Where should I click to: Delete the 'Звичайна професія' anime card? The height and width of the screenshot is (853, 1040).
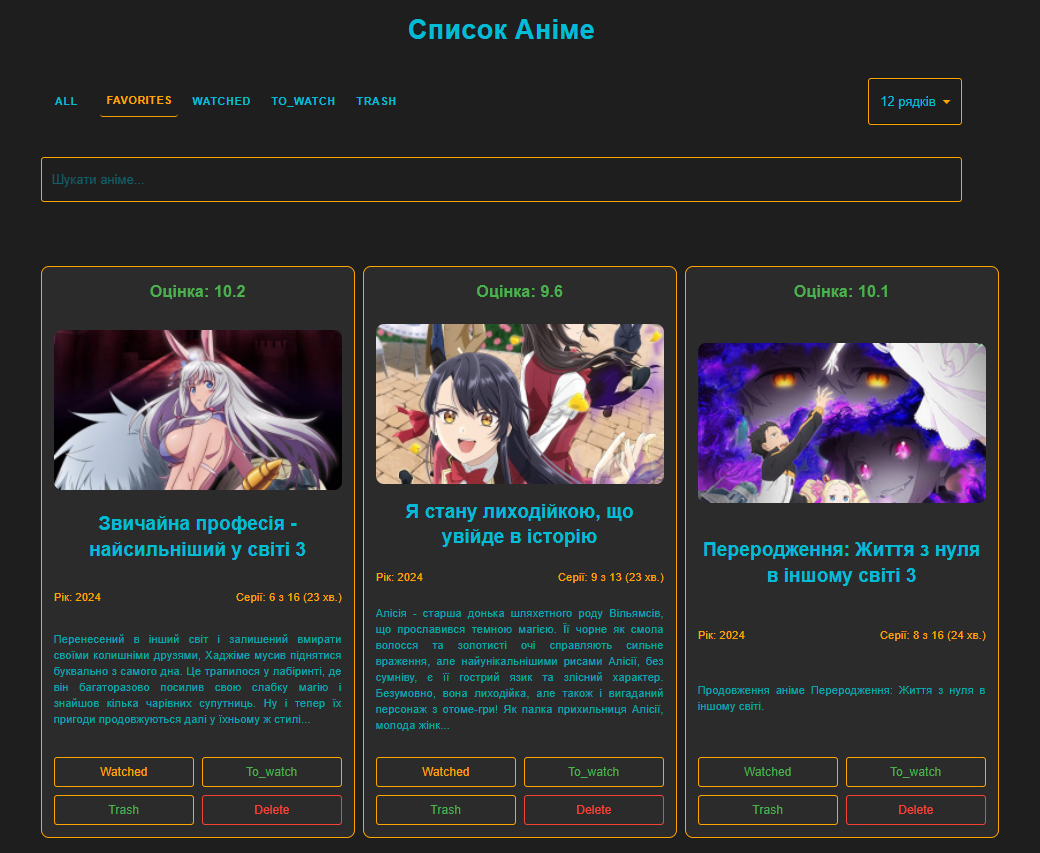point(272,810)
